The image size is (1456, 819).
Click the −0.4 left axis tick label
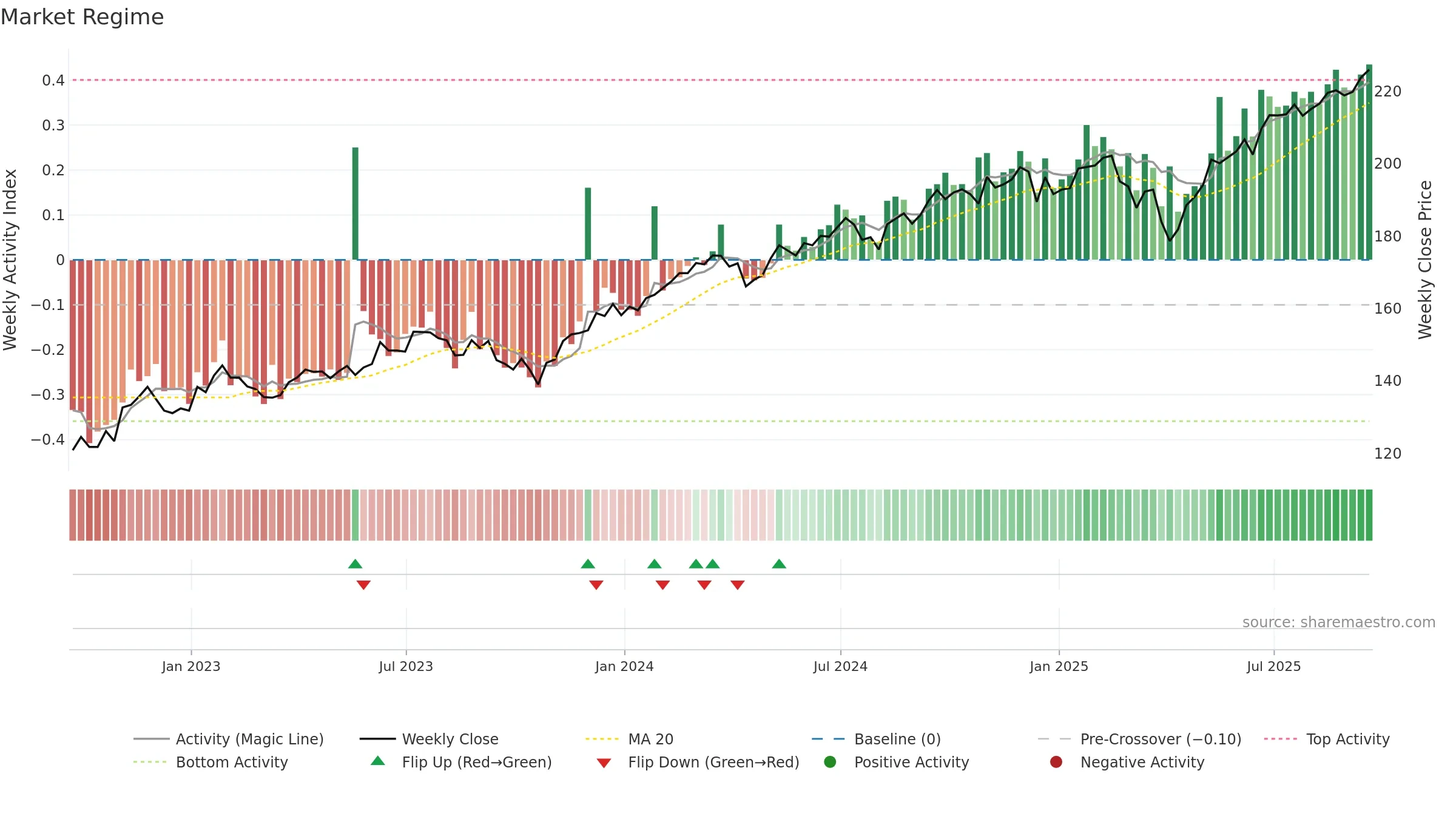[48, 439]
